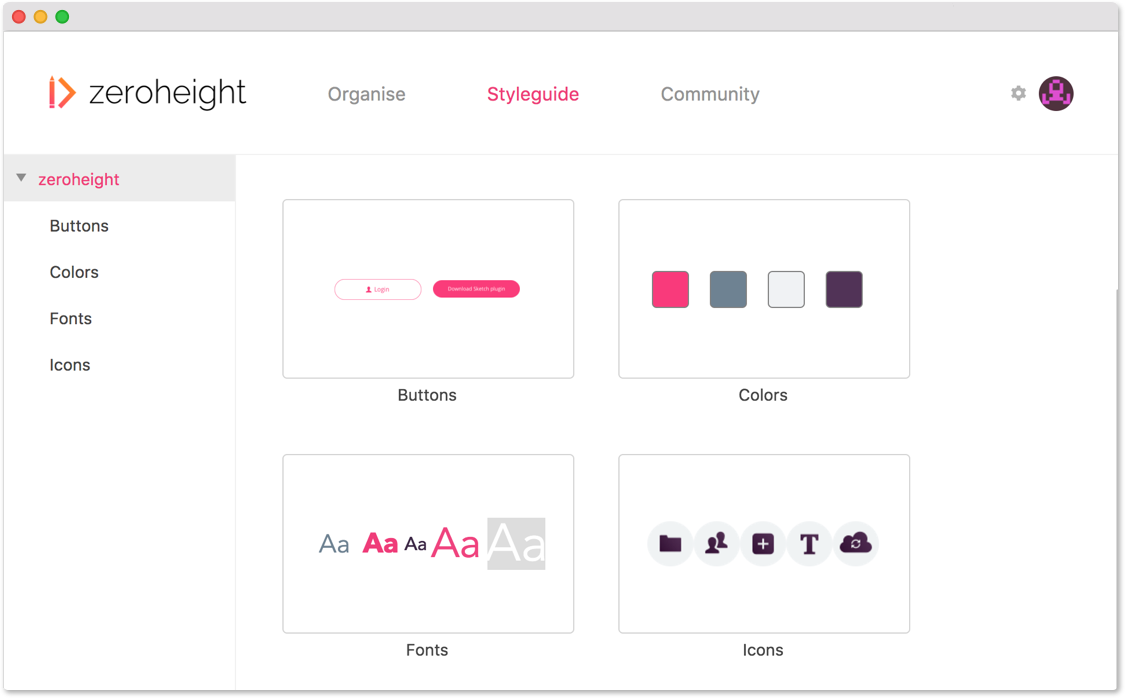Select the large thin pink Aa sample

pos(455,543)
